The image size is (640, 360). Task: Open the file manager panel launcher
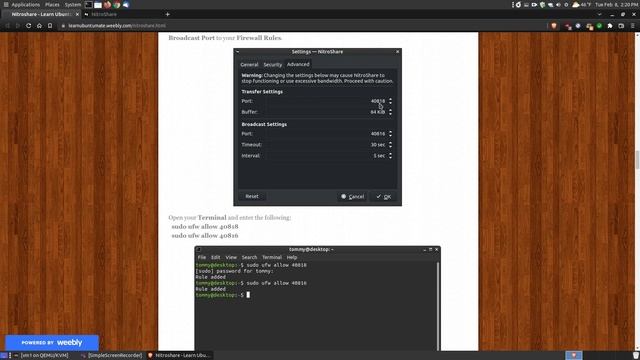(x=98, y=4)
